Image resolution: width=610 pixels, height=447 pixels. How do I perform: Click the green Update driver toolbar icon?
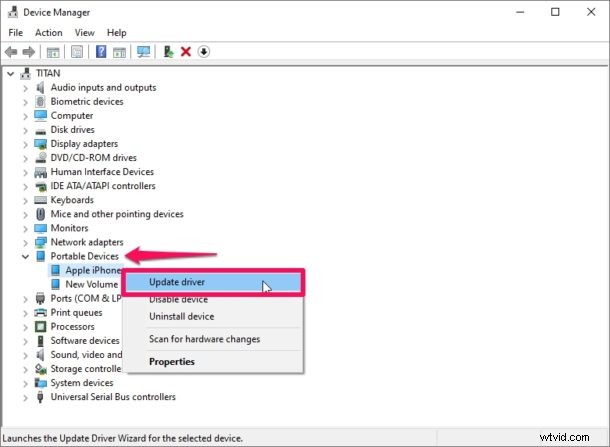point(168,52)
